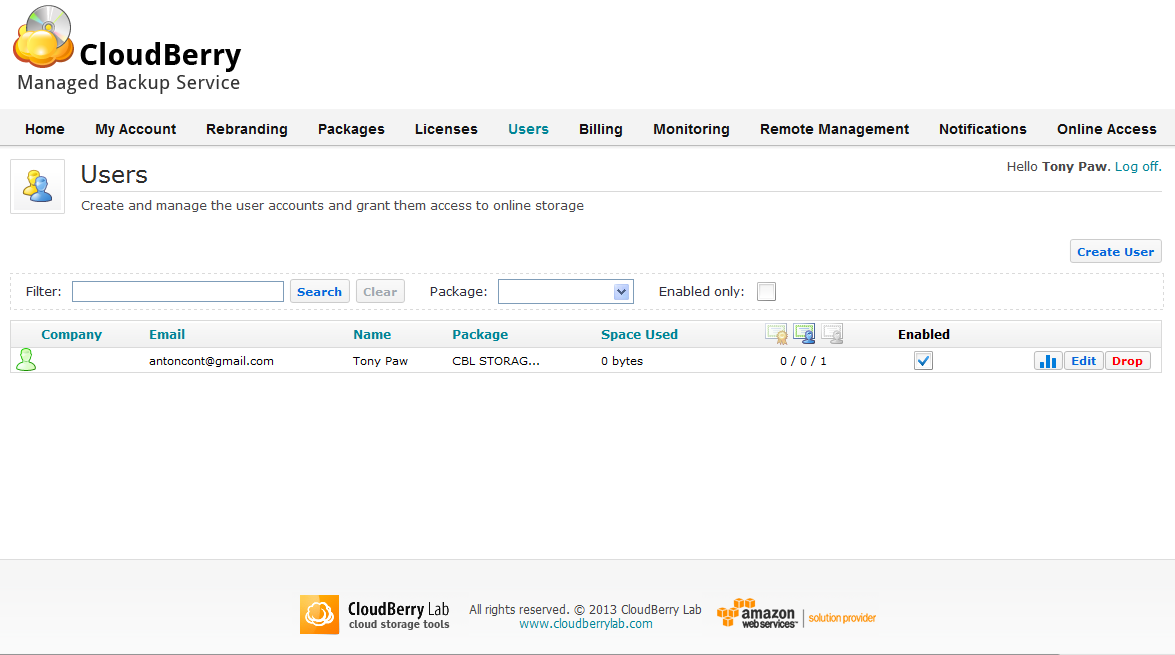Drop the antoncont@gmail.com user
This screenshot has height=655, width=1175.
(1127, 361)
